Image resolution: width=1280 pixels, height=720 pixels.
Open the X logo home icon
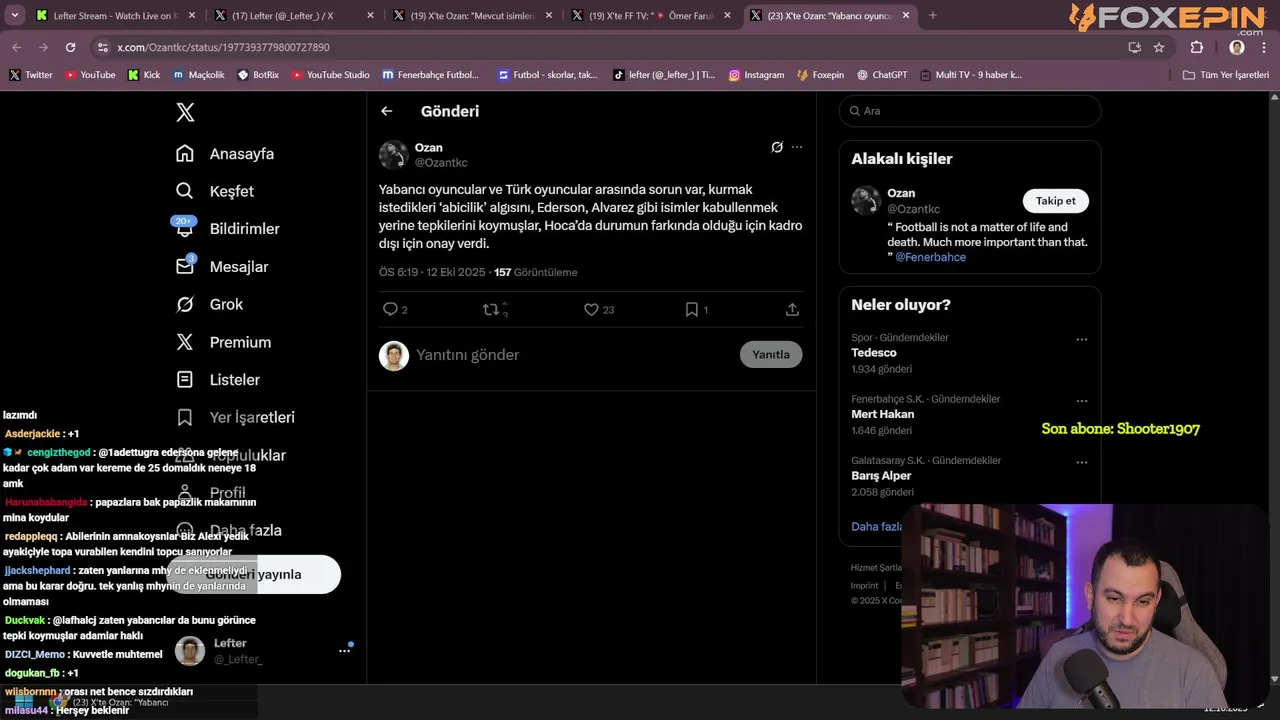pos(185,112)
